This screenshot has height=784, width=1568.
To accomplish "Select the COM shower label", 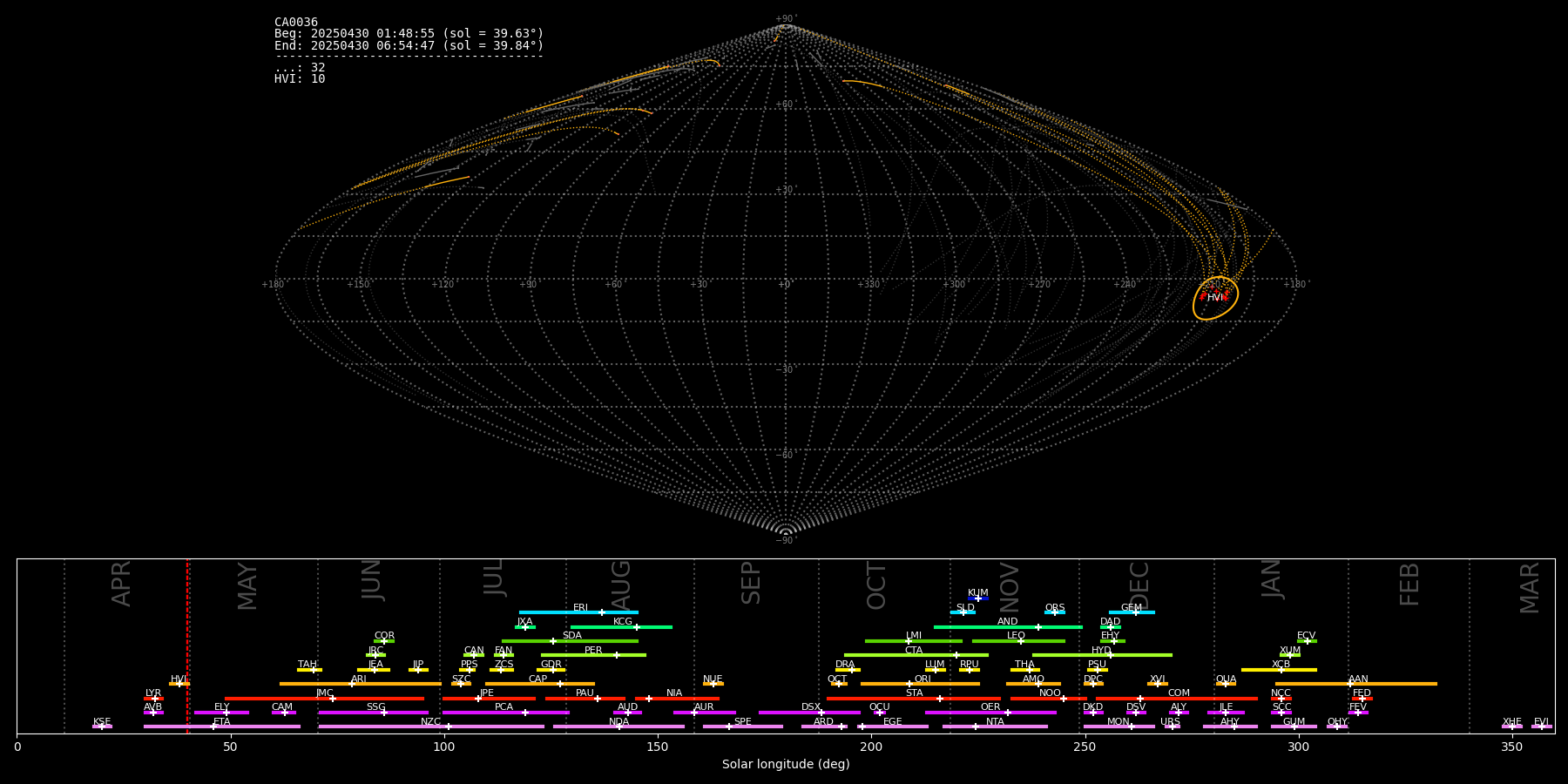I will [x=1179, y=693].
